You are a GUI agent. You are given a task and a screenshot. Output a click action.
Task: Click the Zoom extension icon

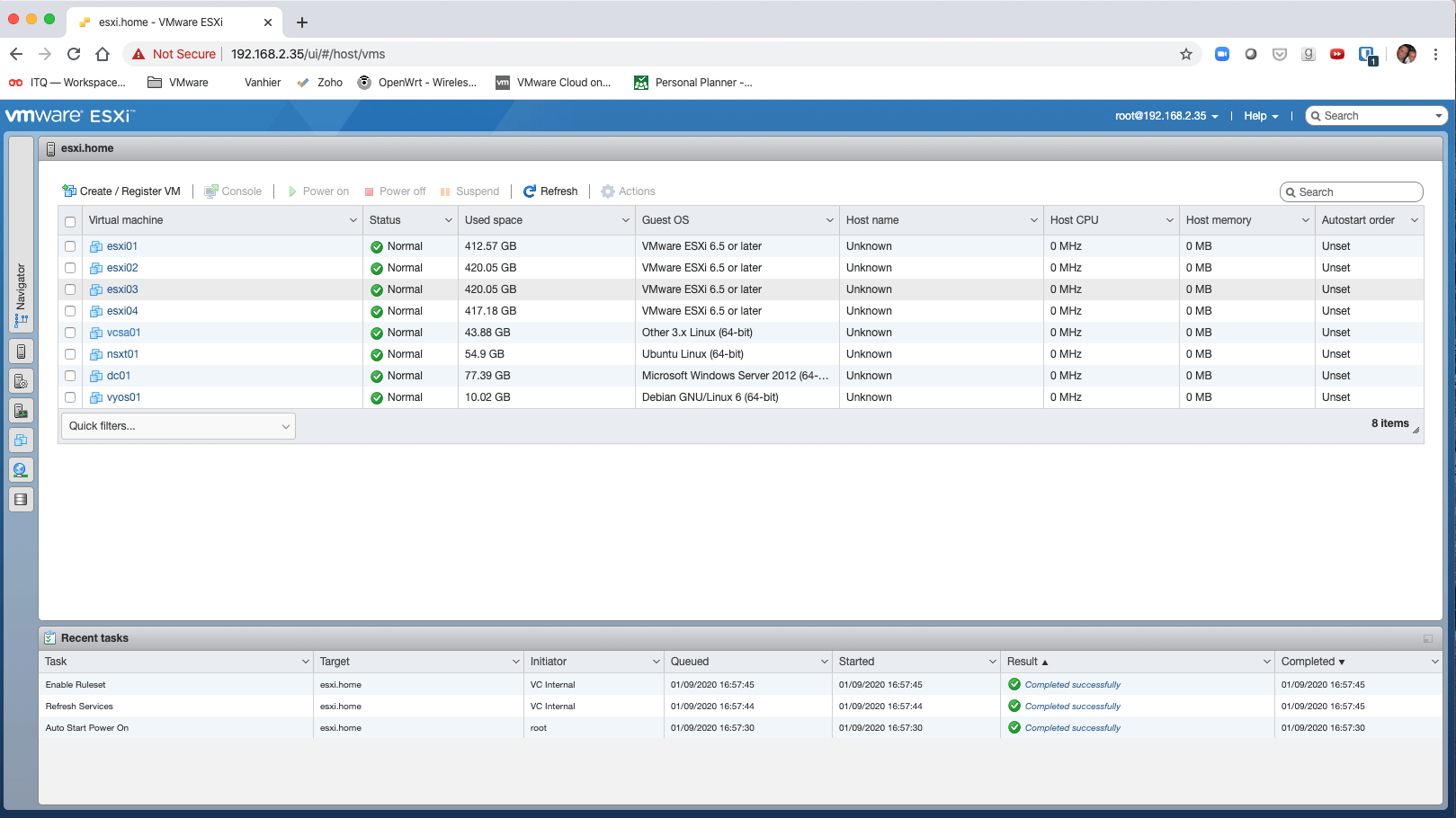(x=1221, y=54)
